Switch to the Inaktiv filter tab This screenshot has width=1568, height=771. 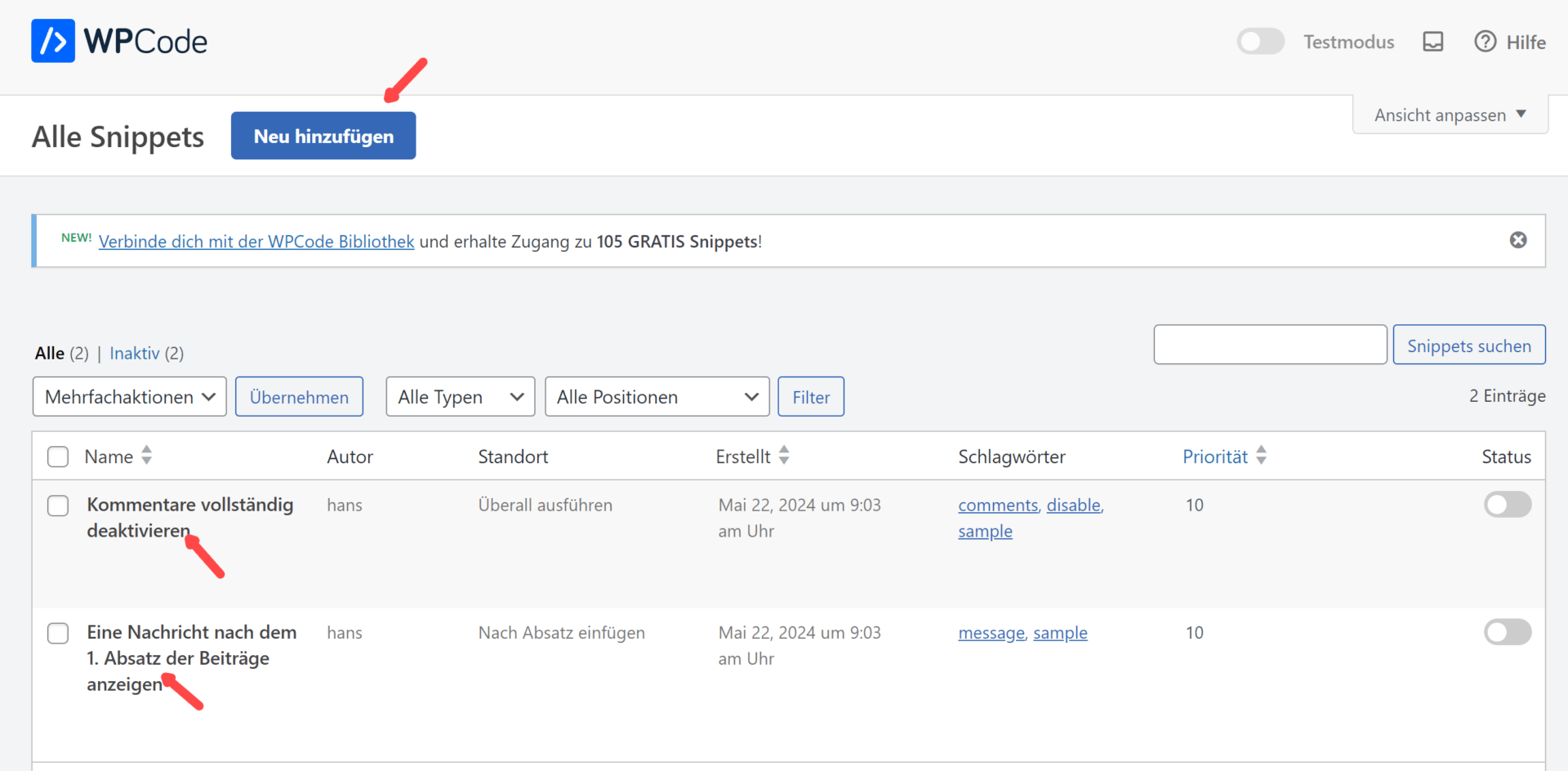(135, 354)
